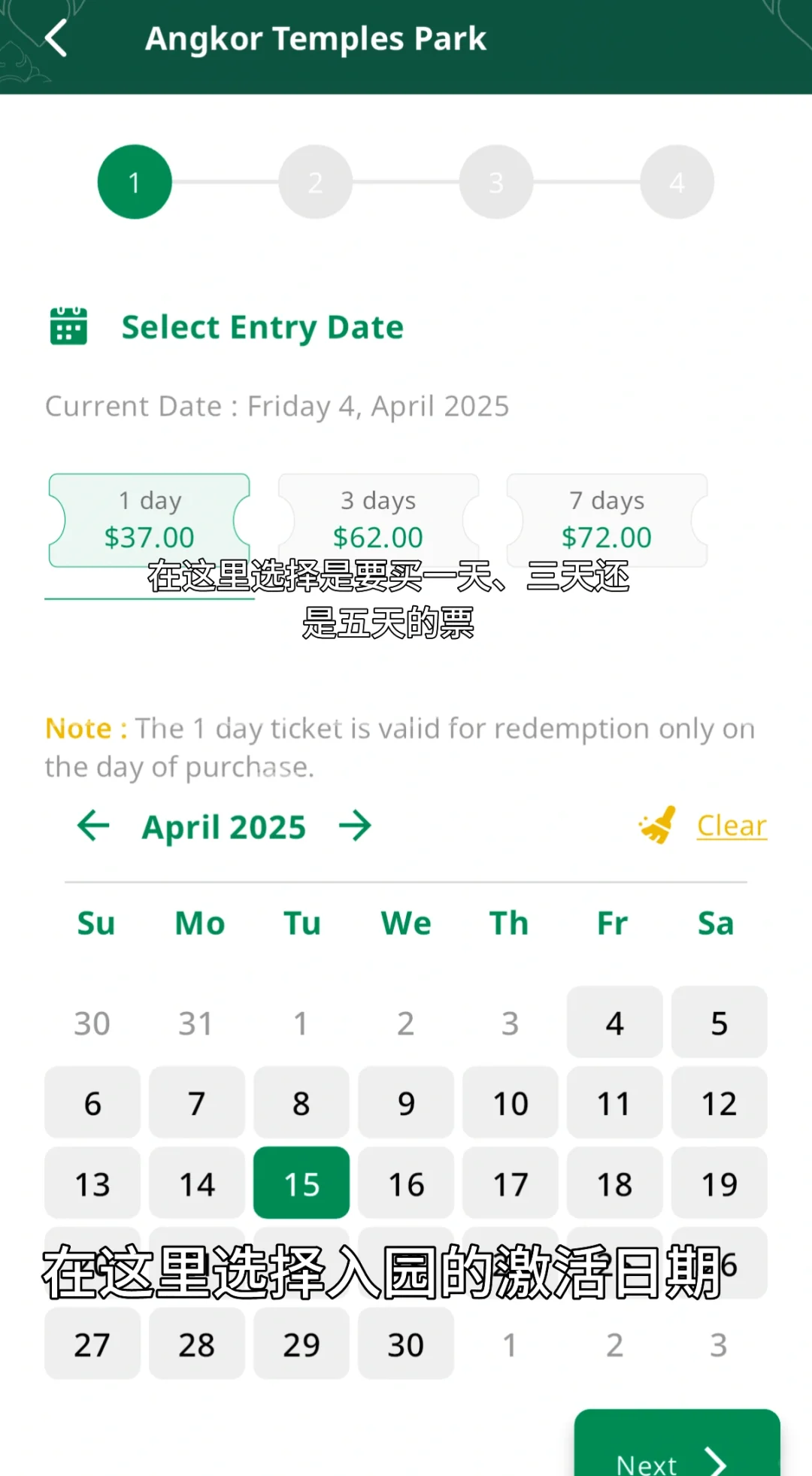
Task: Select April 15 on the calendar
Action: point(301,1184)
